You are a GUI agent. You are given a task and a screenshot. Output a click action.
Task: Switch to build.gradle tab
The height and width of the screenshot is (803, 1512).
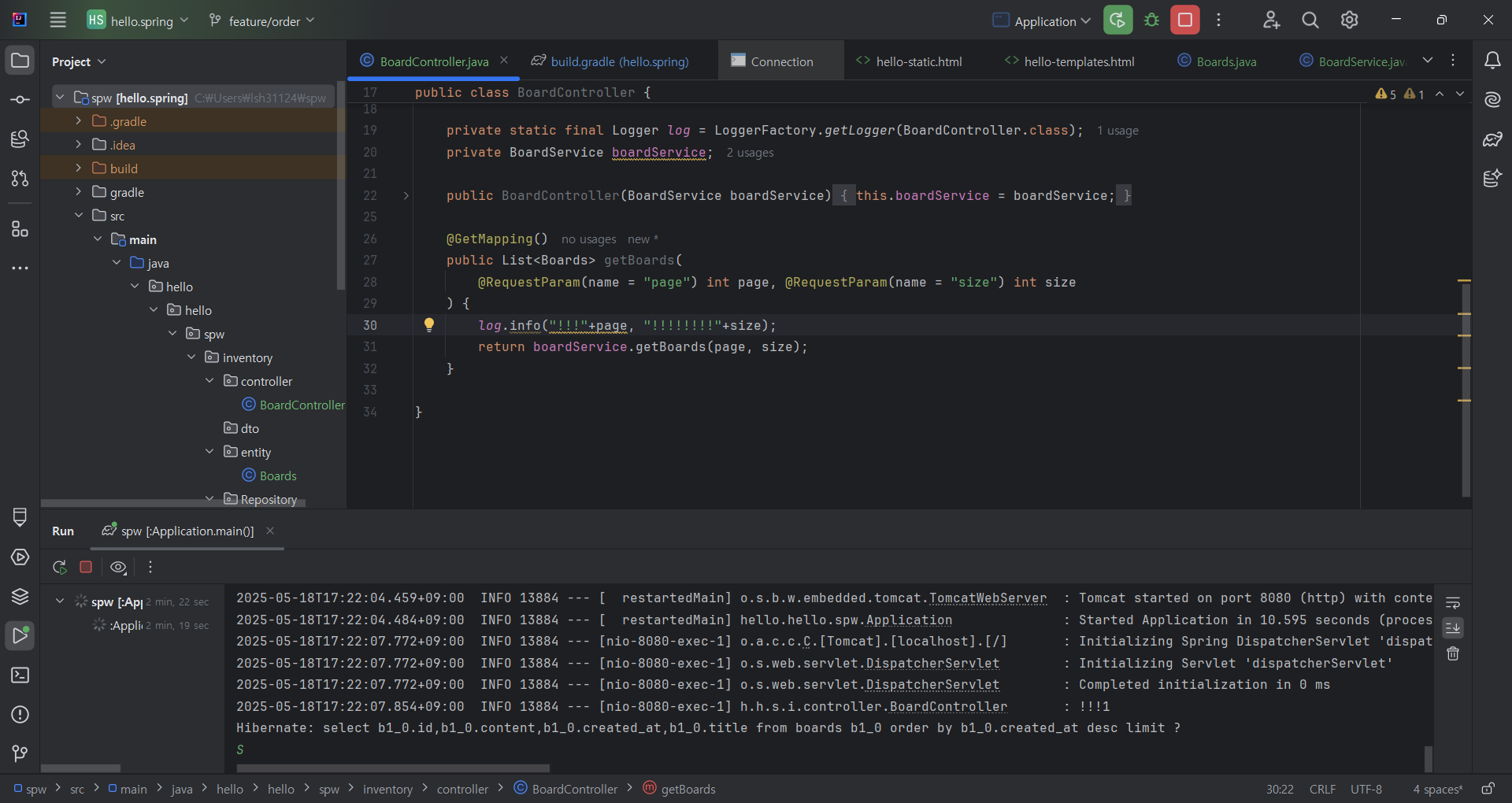coord(610,61)
